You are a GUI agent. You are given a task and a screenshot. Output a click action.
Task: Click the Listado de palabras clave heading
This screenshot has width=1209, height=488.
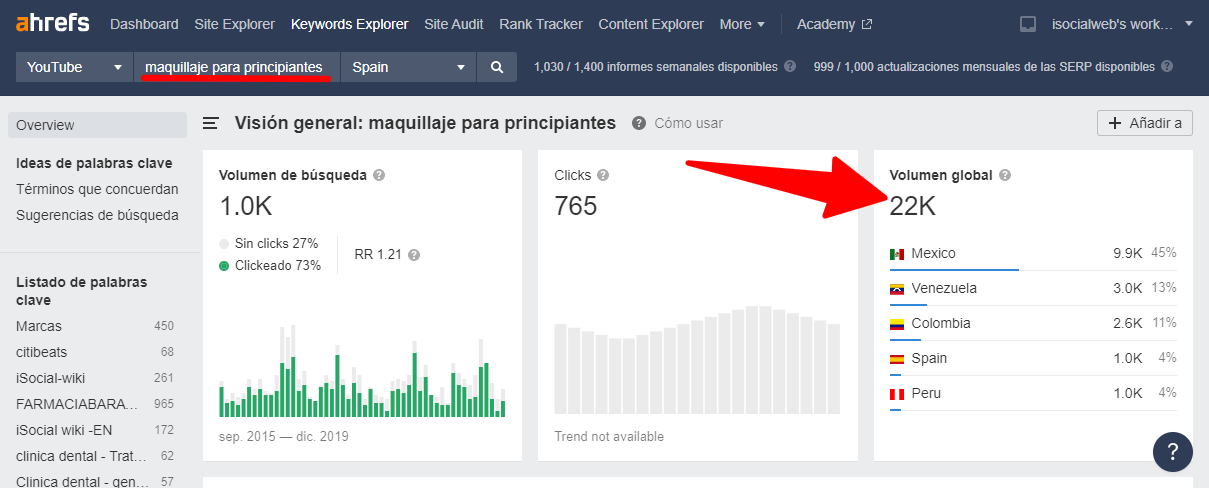pos(82,291)
